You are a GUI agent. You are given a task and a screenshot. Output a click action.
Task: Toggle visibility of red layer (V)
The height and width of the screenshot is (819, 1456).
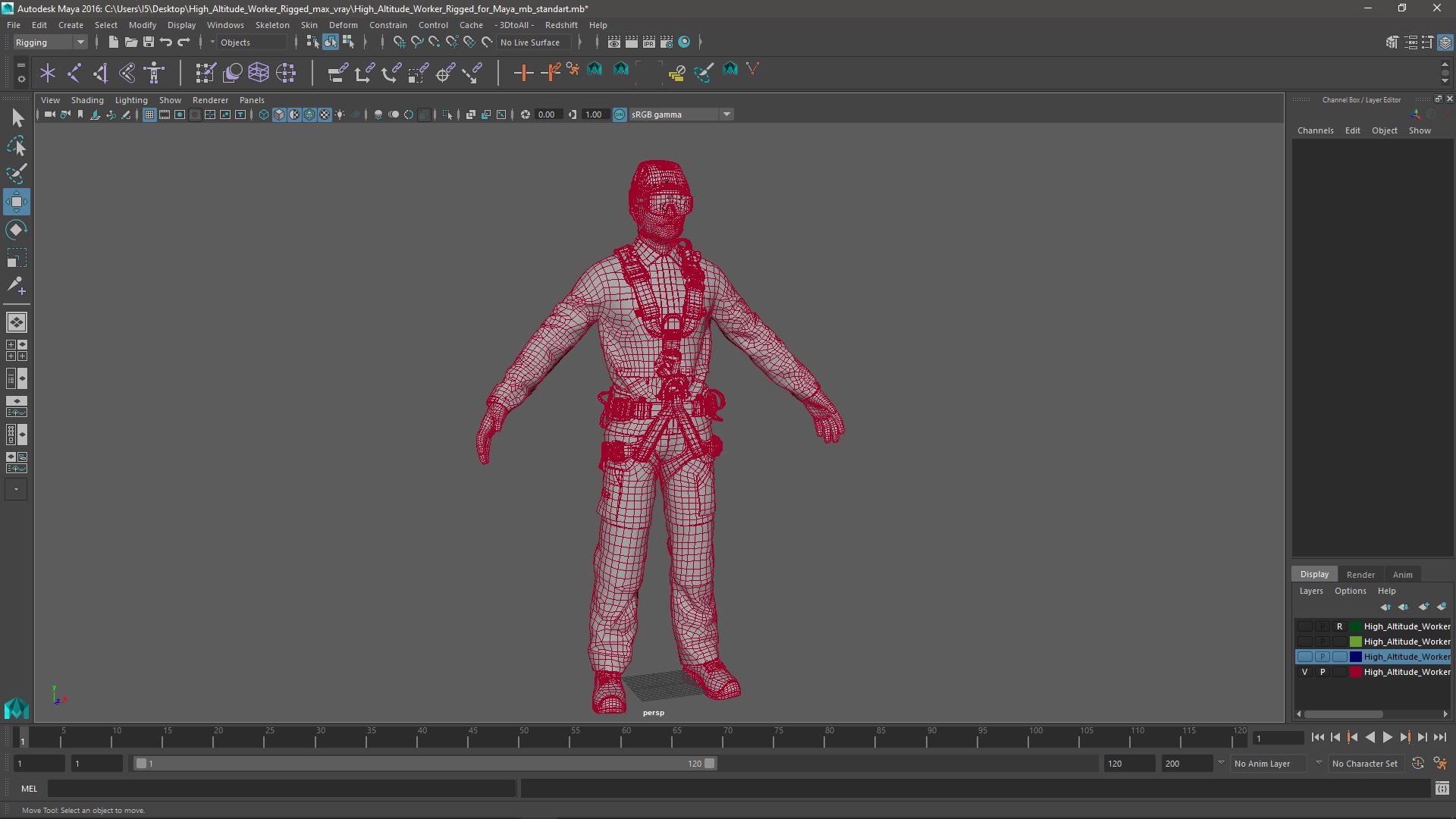tap(1304, 672)
